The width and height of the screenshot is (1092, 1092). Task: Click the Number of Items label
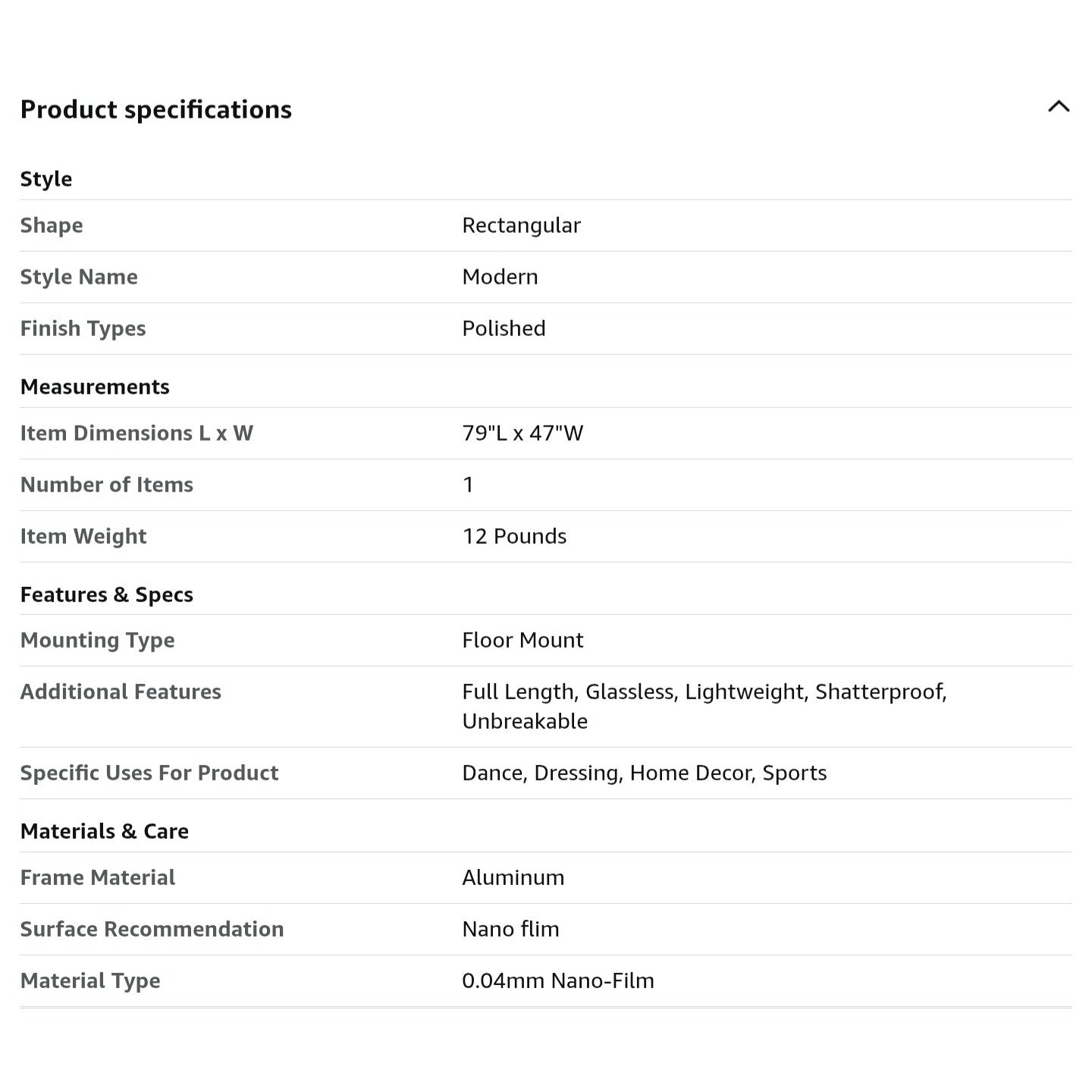tap(107, 485)
